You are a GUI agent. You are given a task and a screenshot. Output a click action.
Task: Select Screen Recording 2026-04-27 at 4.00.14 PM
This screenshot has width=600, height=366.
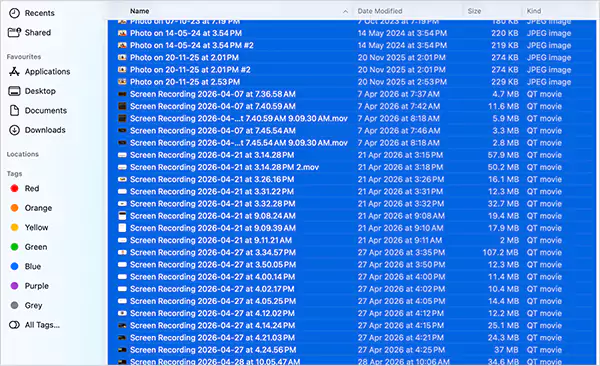(212, 277)
